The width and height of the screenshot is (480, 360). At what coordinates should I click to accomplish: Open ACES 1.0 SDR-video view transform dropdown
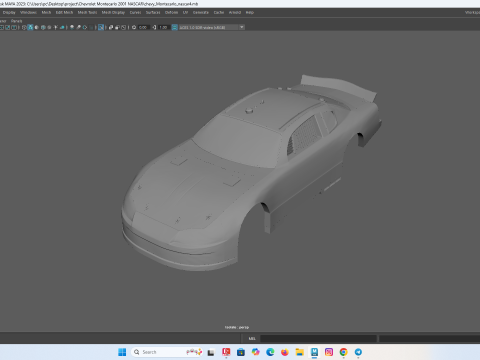tap(212, 27)
